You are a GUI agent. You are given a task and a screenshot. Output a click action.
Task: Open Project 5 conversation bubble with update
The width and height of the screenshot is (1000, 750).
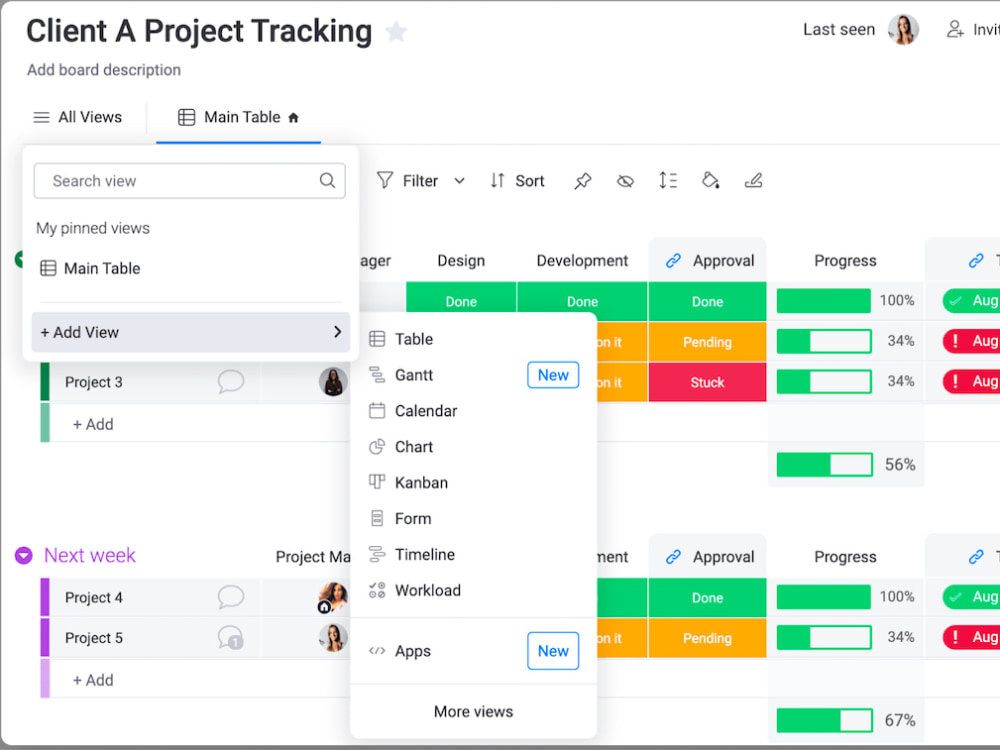tap(230, 638)
